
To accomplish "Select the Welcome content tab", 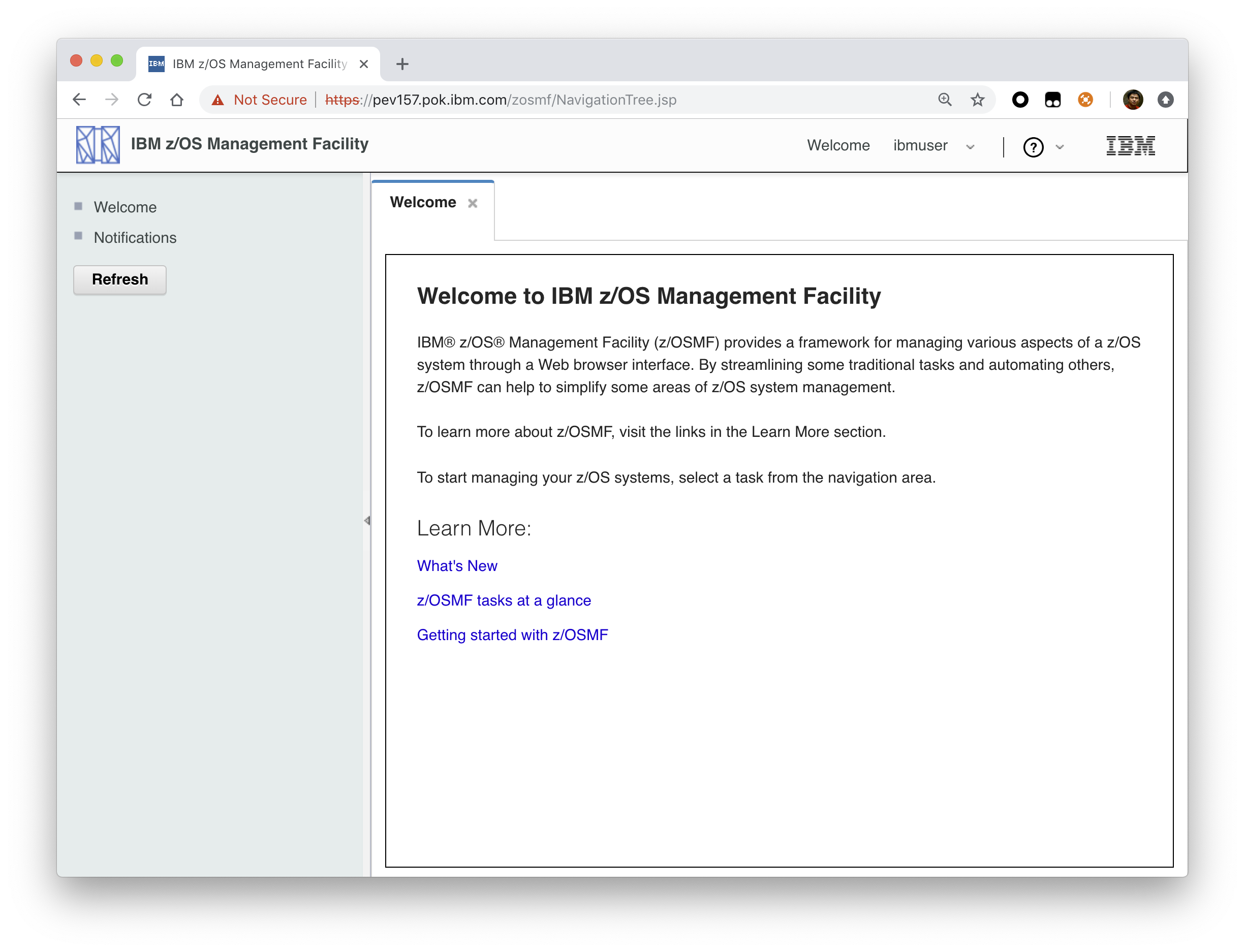I will [423, 203].
